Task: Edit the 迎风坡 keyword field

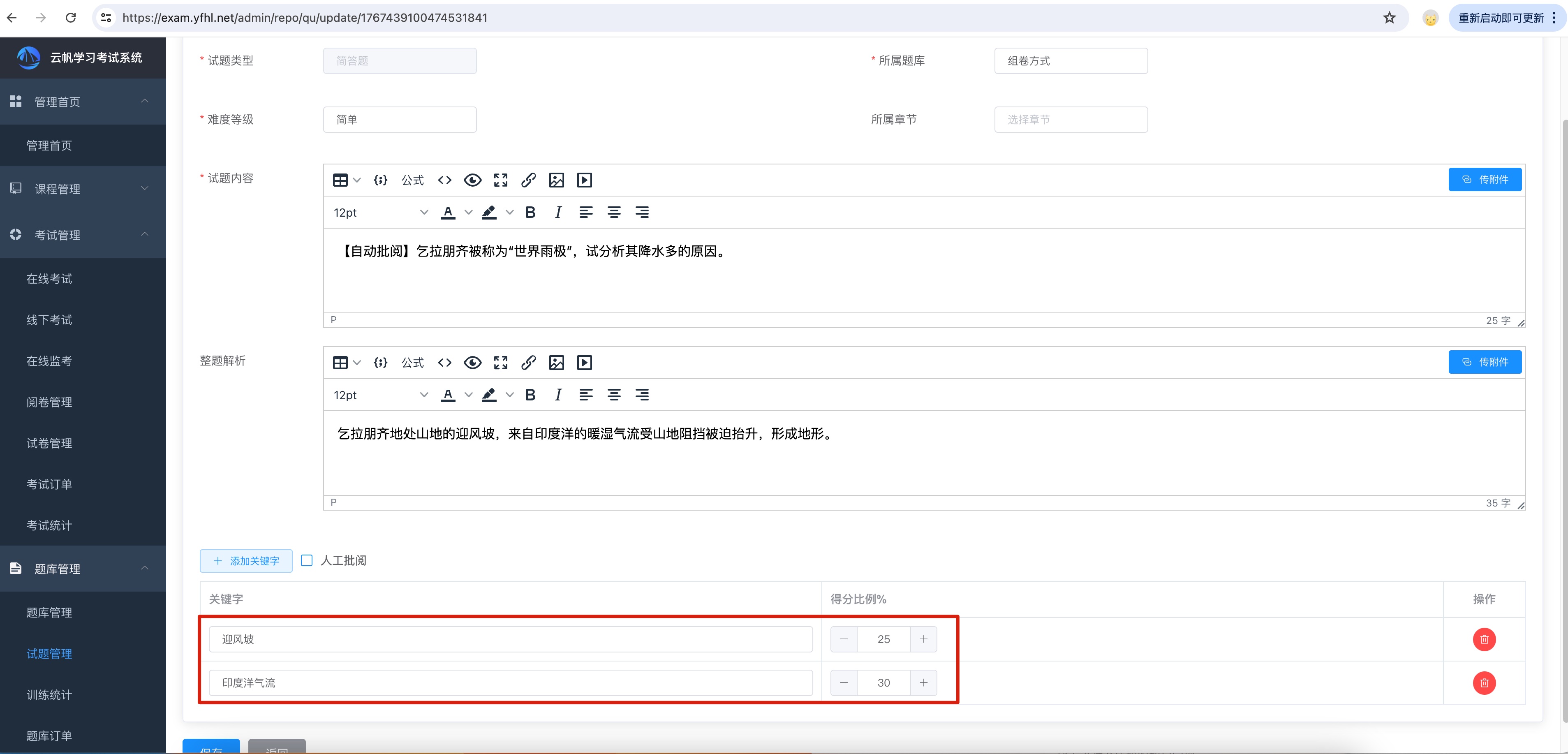Action: (511, 639)
